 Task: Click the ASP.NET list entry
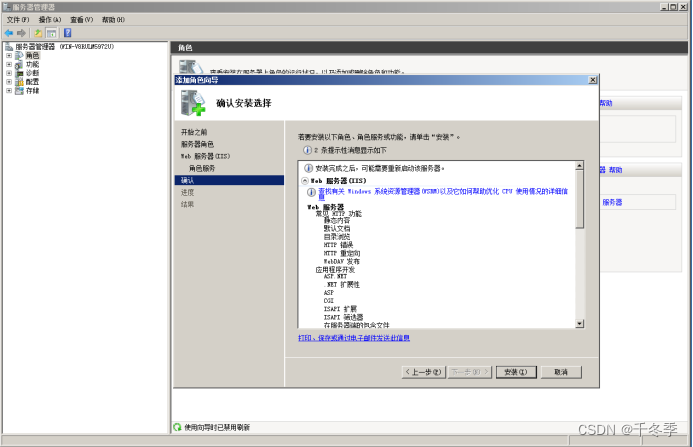click(x=335, y=276)
